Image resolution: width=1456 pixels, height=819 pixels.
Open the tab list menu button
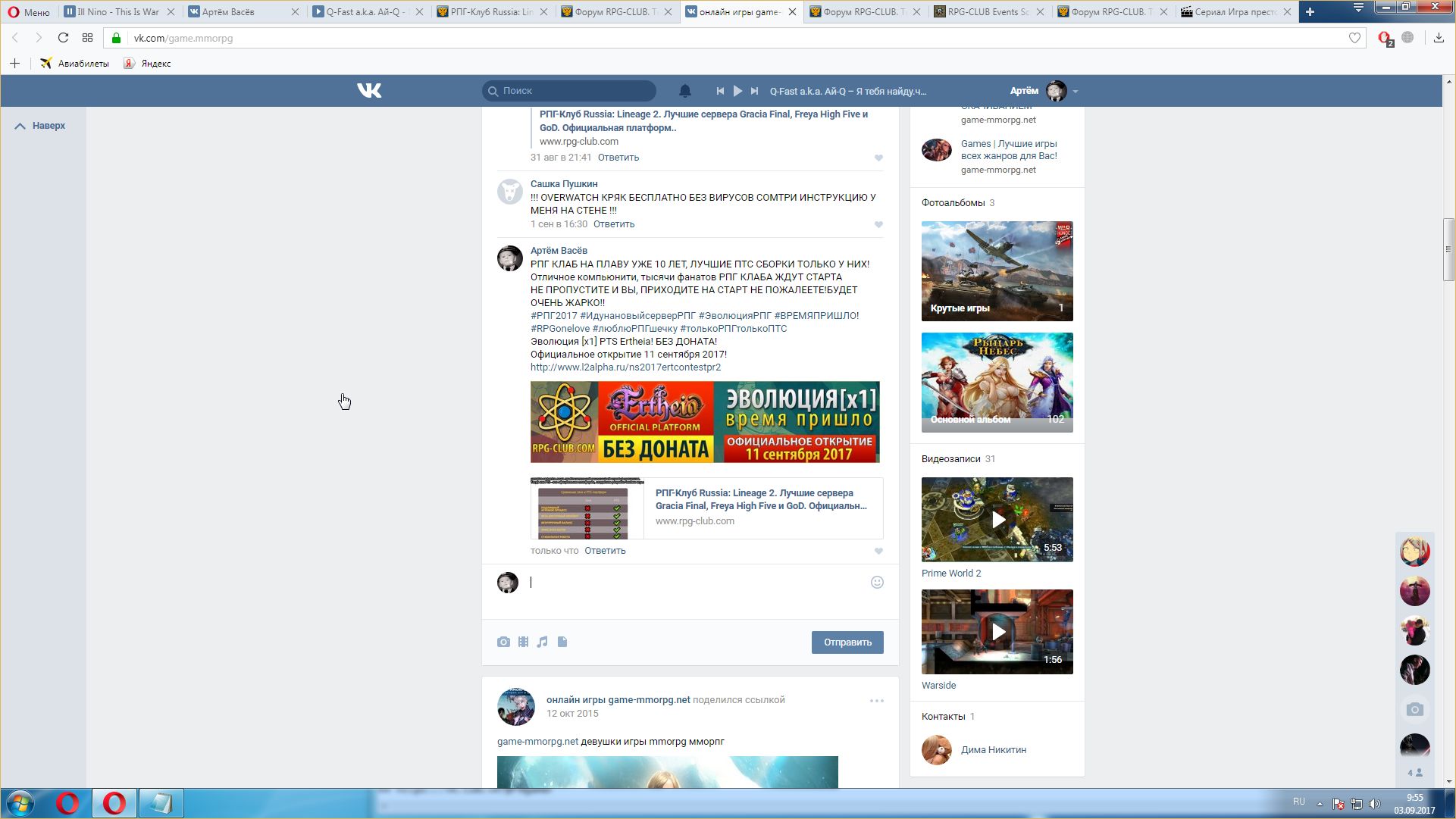point(1357,8)
